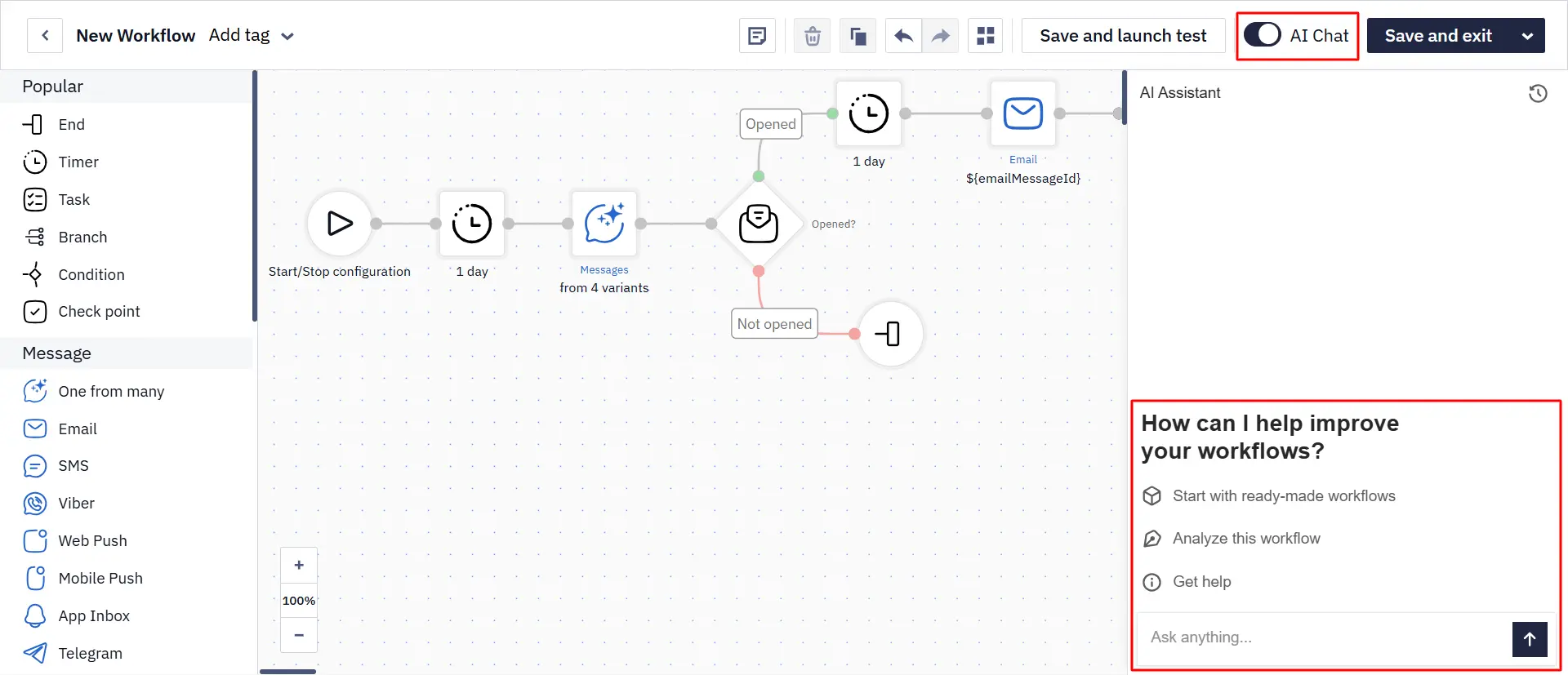Focus the Ask anything input field
Viewport: 1568px width, 675px height.
[1324, 637]
